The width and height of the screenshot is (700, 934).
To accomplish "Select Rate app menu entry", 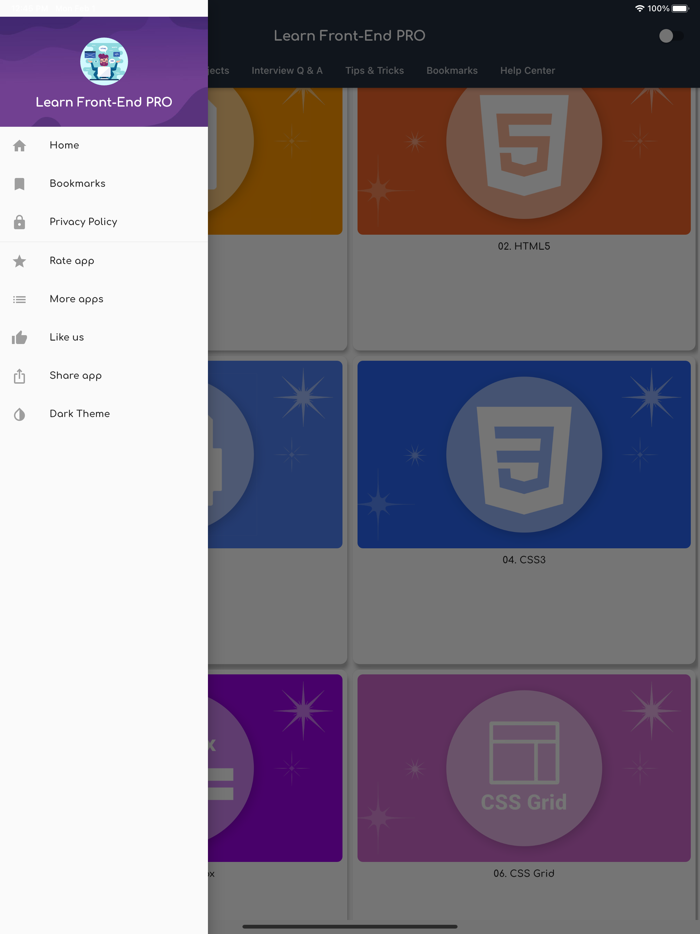I will tap(104, 261).
